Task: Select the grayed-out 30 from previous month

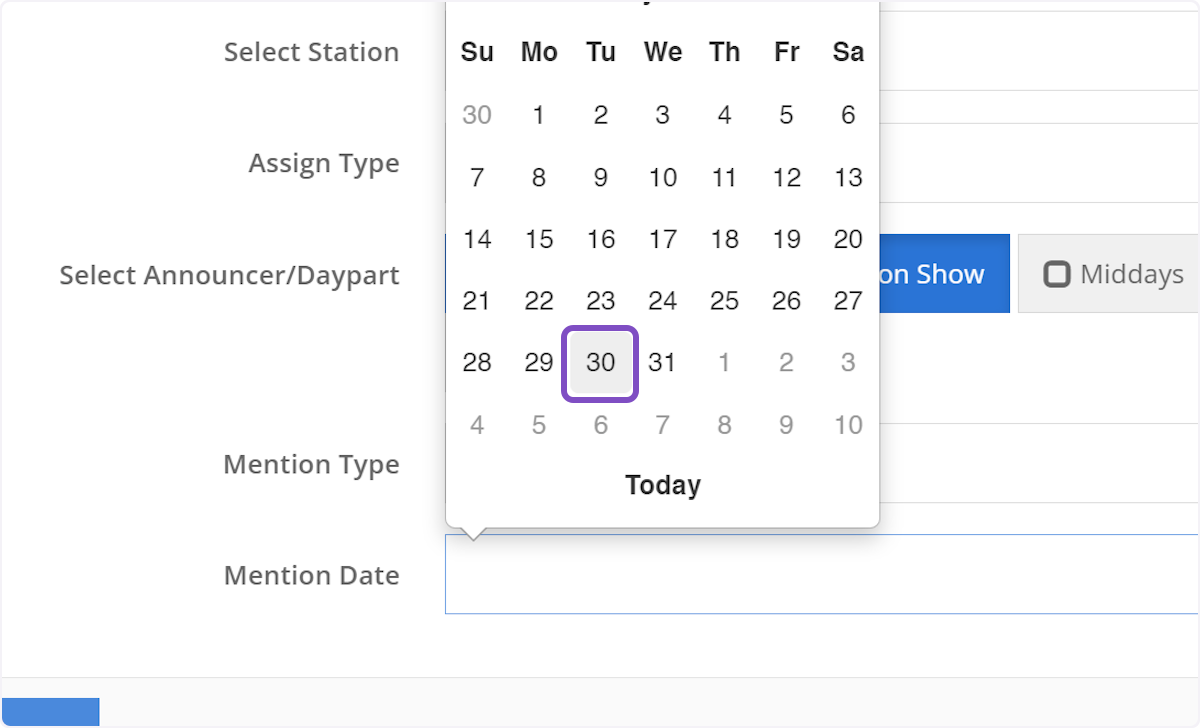Action: point(477,115)
